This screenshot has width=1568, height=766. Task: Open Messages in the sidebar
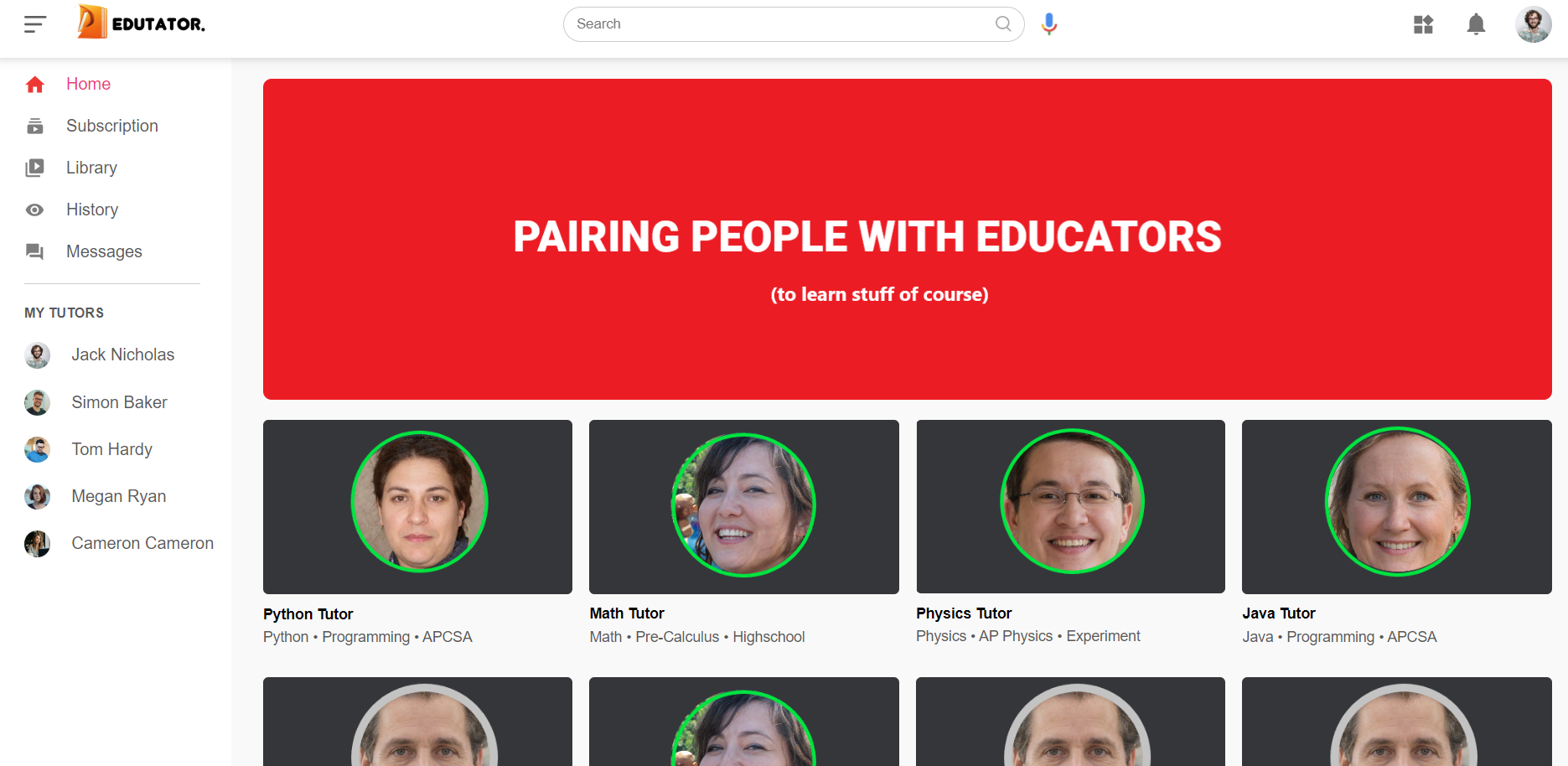coord(104,251)
